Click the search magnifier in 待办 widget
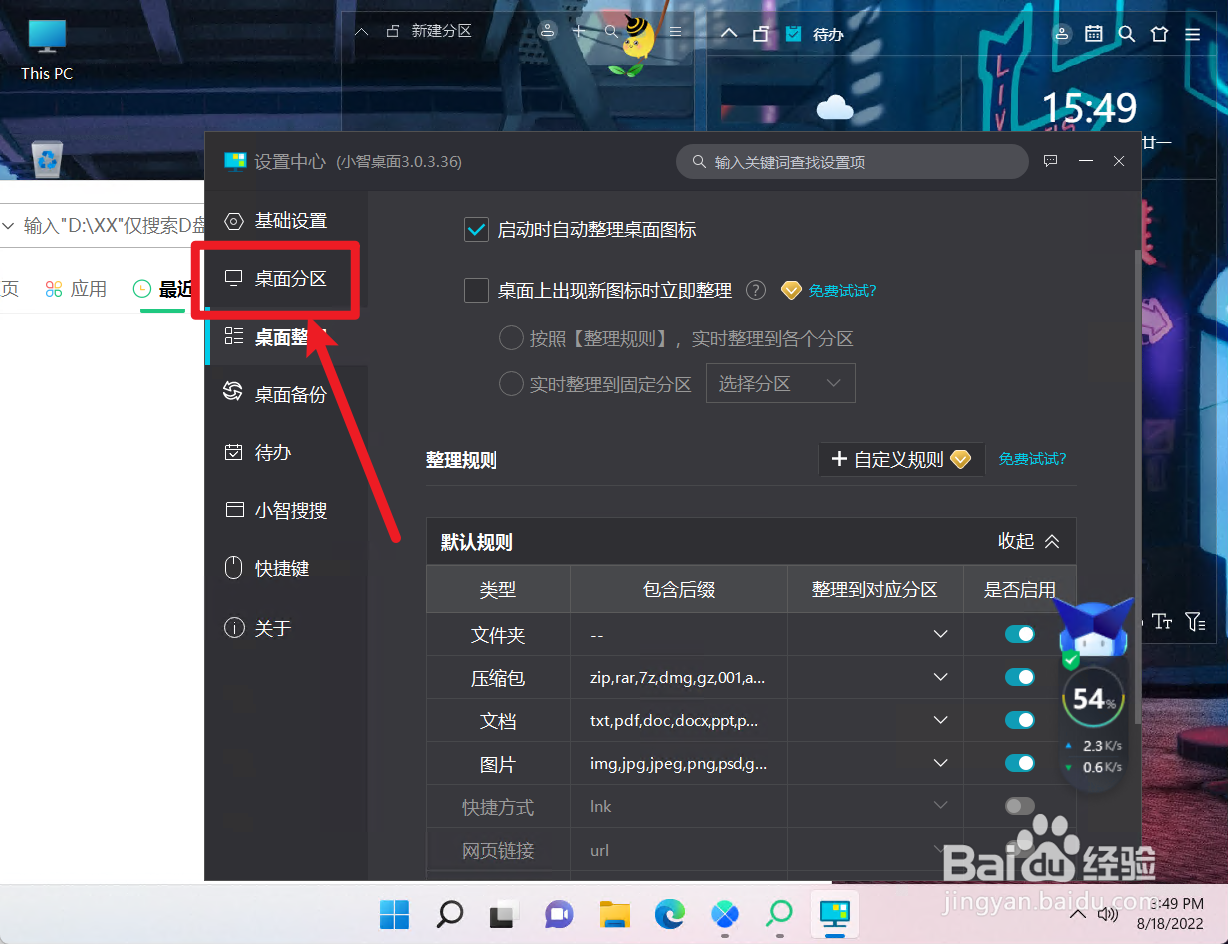The height and width of the screenshot is (944, 1228). pos(1127,34)
